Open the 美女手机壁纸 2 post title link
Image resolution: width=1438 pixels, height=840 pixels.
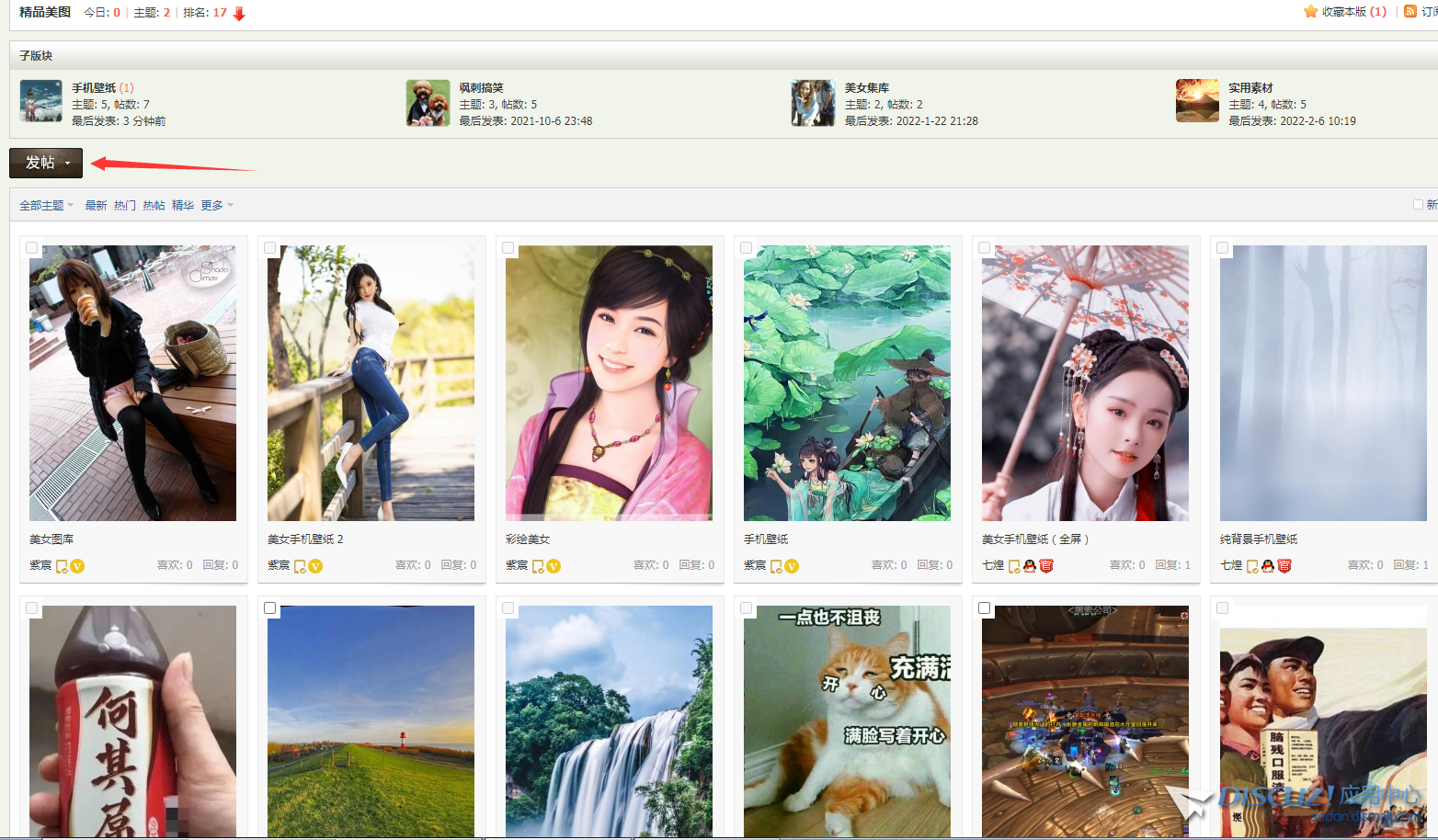click(305, 539)
